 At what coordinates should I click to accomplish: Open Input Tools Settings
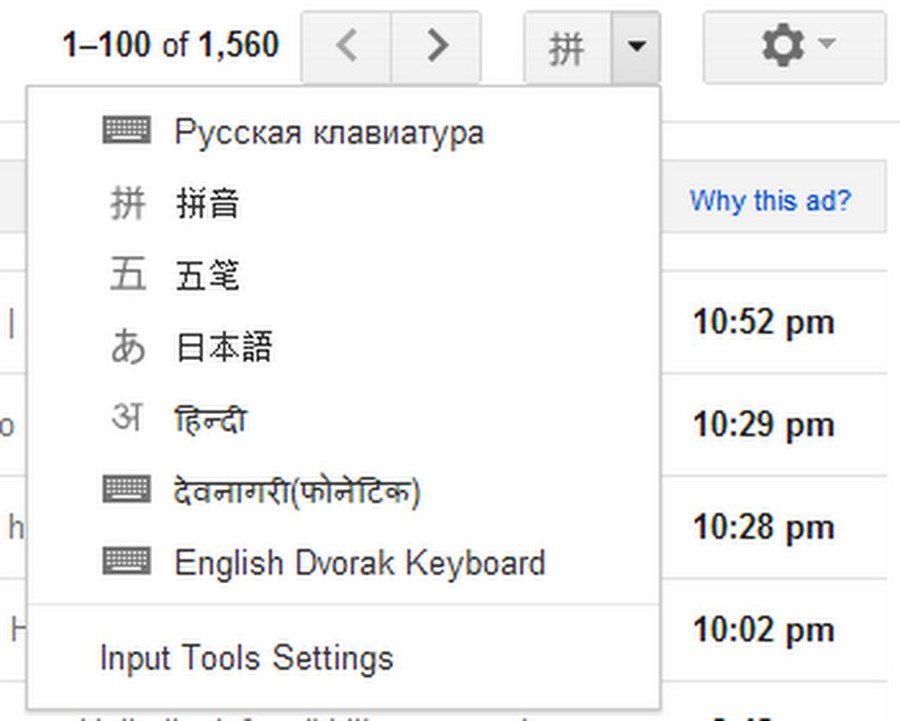[x=246, y=658]
